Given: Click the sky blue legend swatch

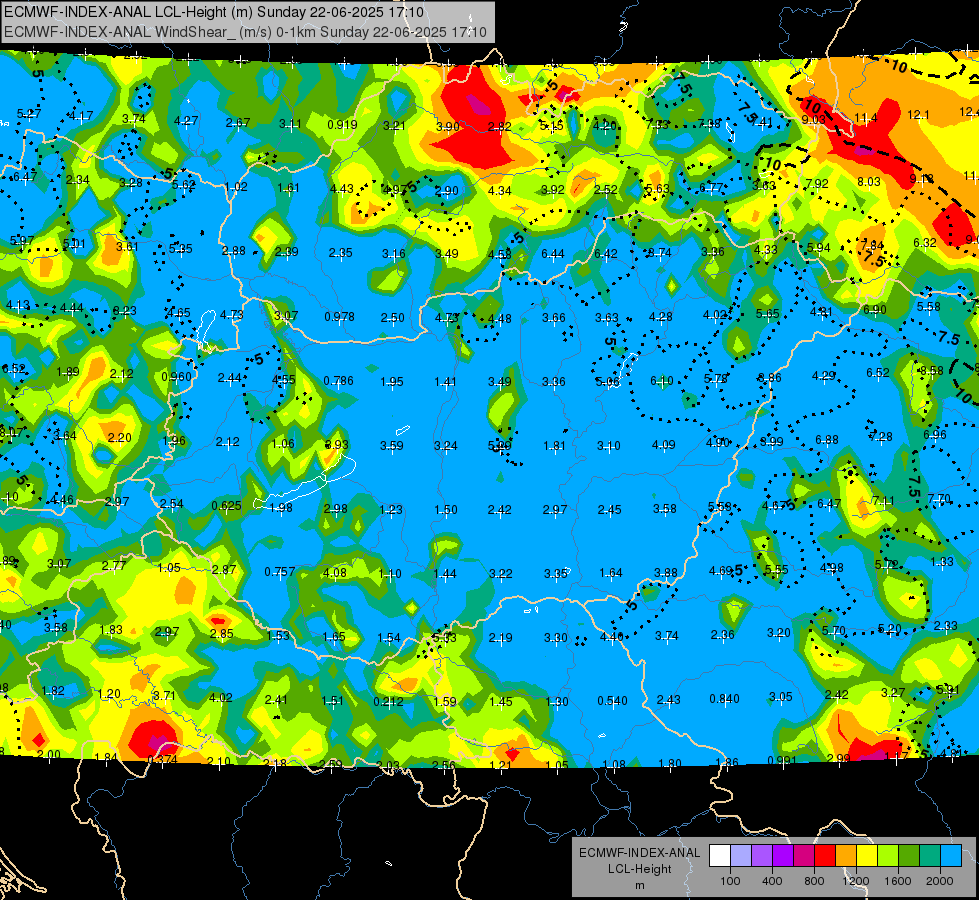Looking at the screenshot, I should point(952,856).
